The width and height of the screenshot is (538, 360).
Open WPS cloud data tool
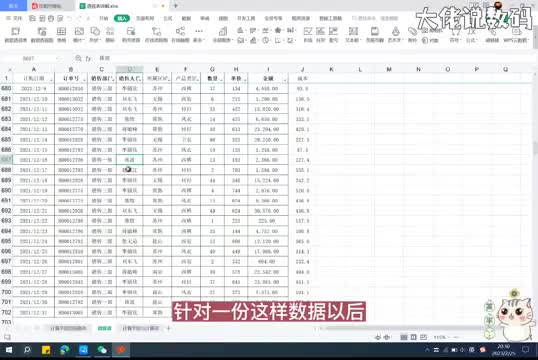click(x=516, y=35)
